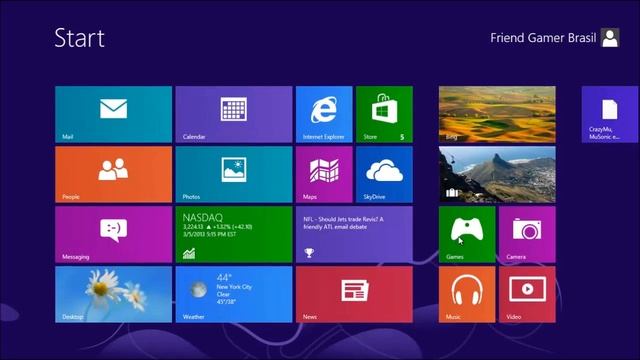Open the Calendar tile
This screenshot has width=640, height=360.
point(234,114)
